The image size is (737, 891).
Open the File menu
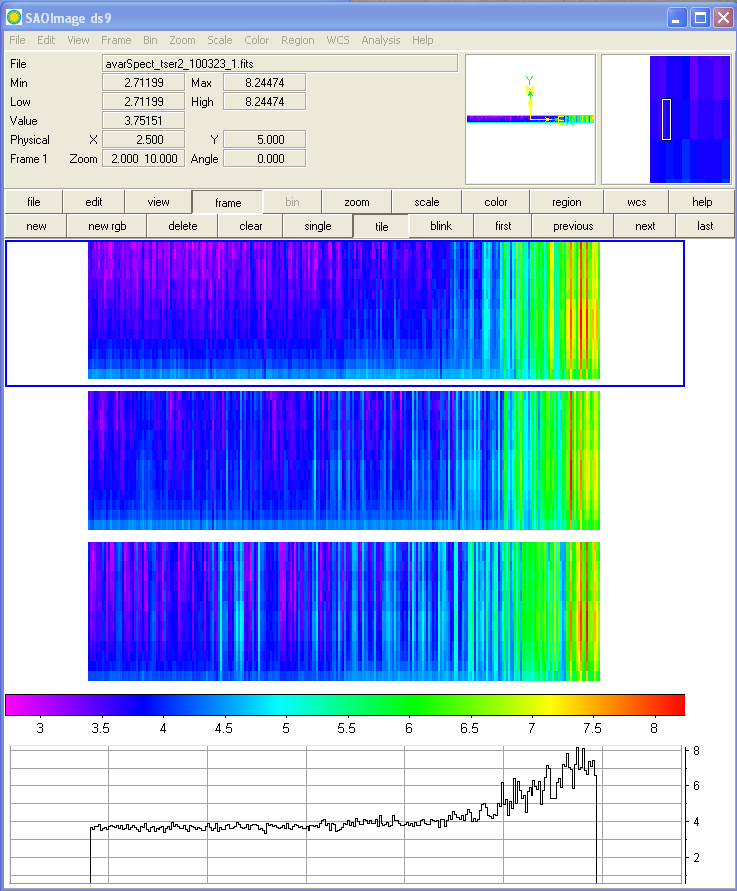[17, 40]
